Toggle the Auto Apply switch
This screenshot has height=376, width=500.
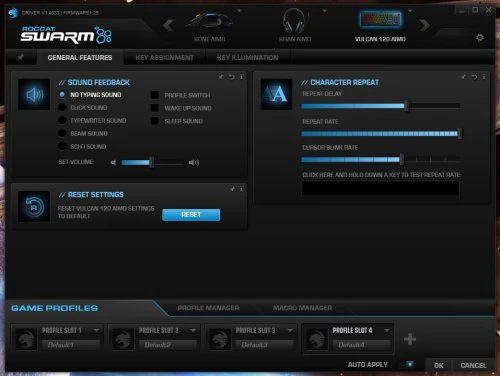coord(409,364)
